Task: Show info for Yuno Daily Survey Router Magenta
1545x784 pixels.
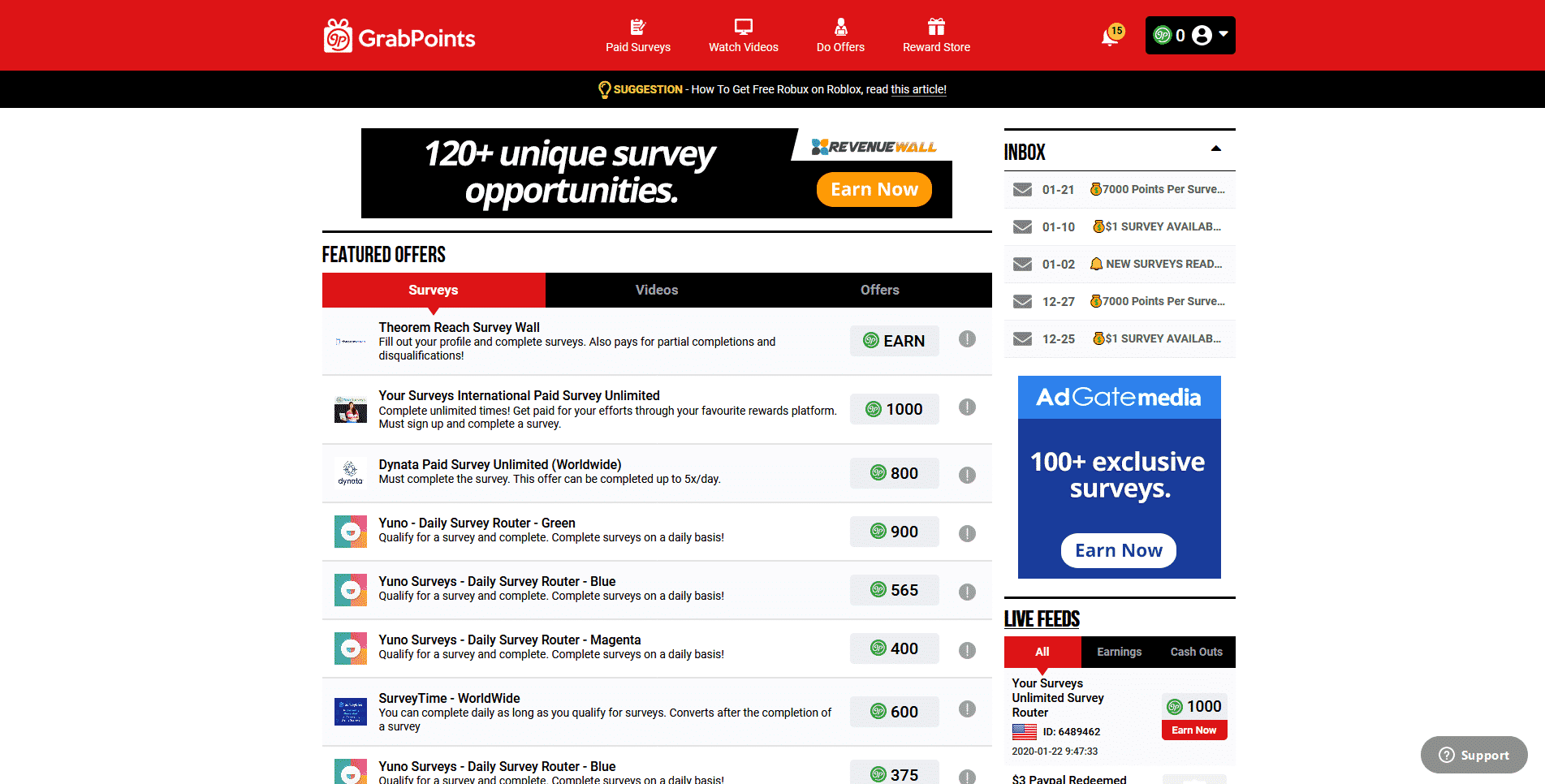Action: pyautogui.click(x=967, y=650)
